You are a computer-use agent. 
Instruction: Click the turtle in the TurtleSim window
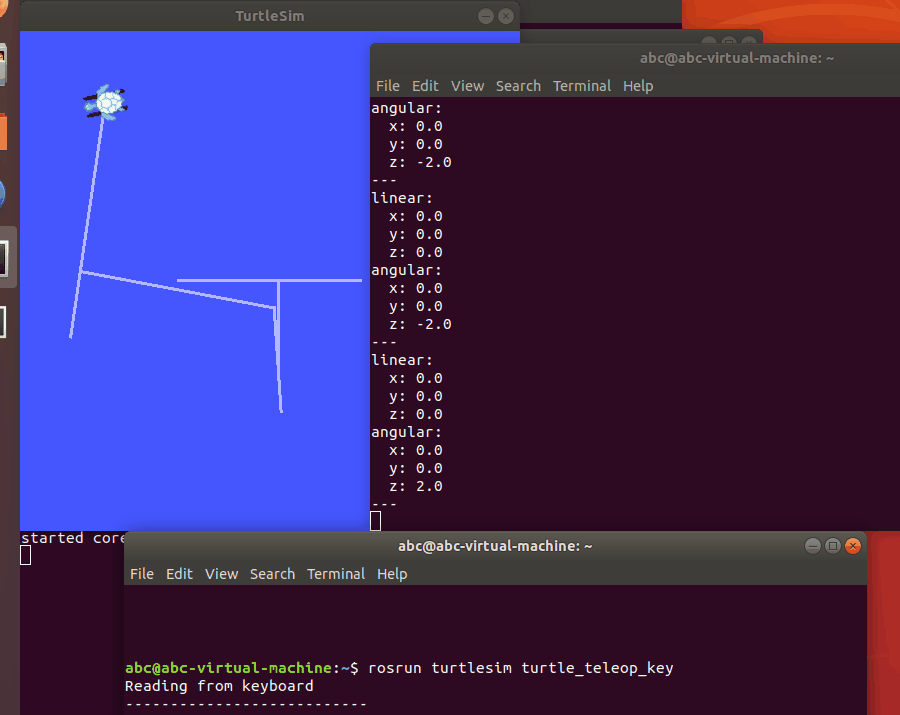click(x=106, y=103)
